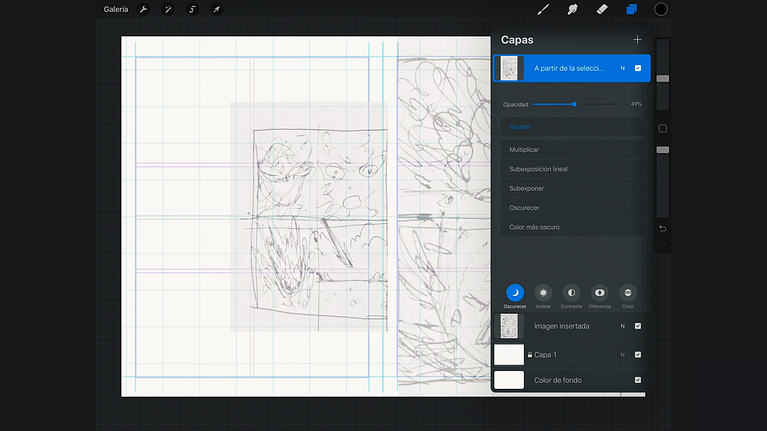The image size is (767, 431).
Task: Hide the Imagen insertada layer
Action: pos(638,326)
